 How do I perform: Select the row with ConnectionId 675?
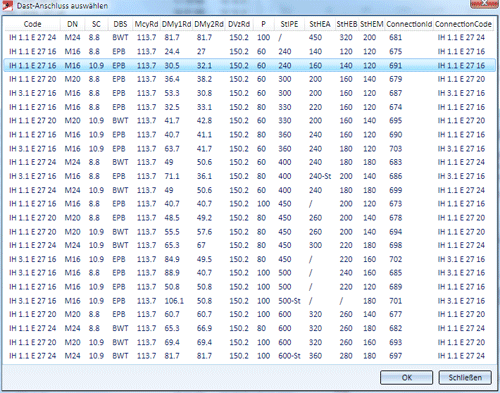(x=249, y=51)
